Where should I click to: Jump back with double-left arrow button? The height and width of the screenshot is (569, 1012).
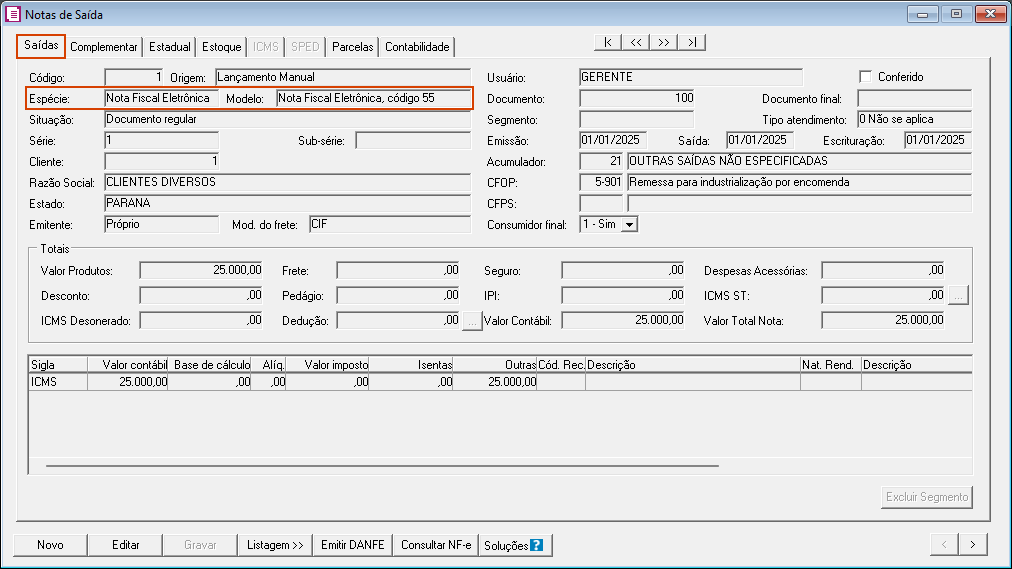636,42
